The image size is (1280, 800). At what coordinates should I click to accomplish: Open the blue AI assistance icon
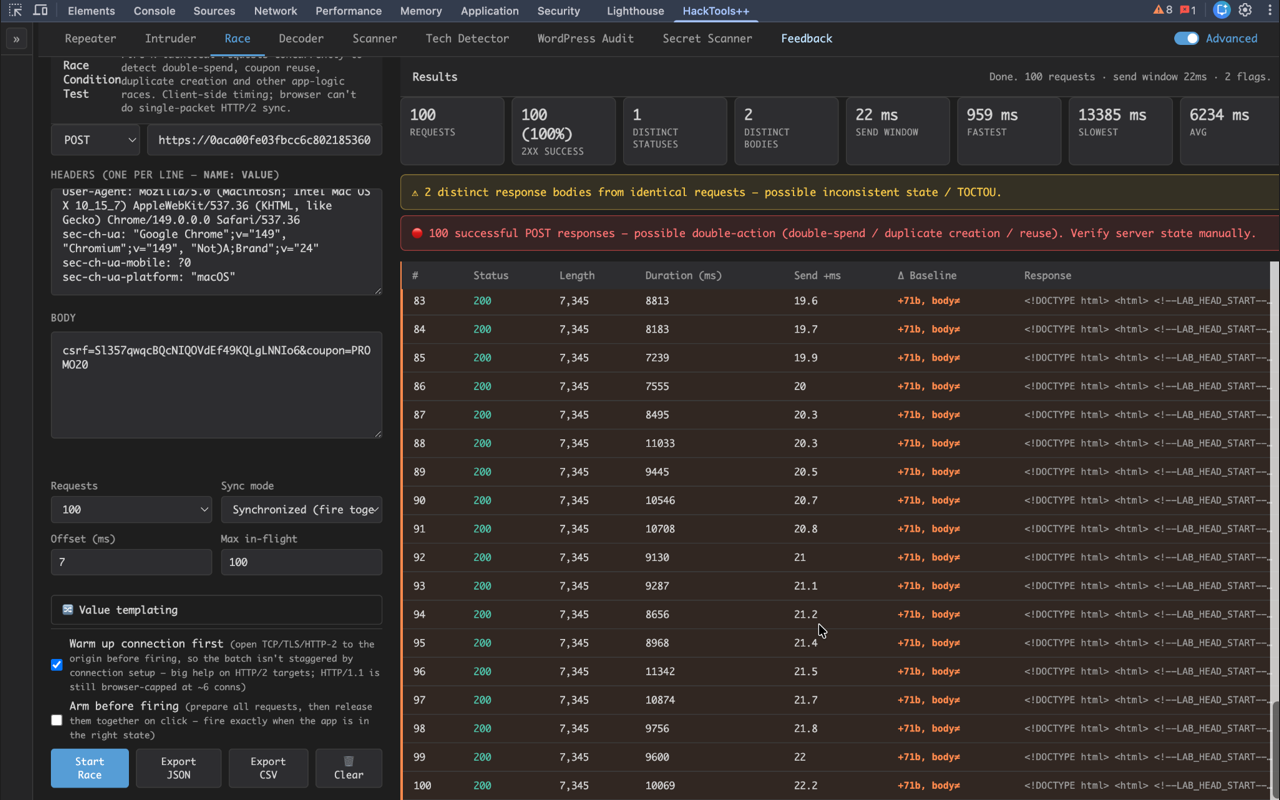1221,11
